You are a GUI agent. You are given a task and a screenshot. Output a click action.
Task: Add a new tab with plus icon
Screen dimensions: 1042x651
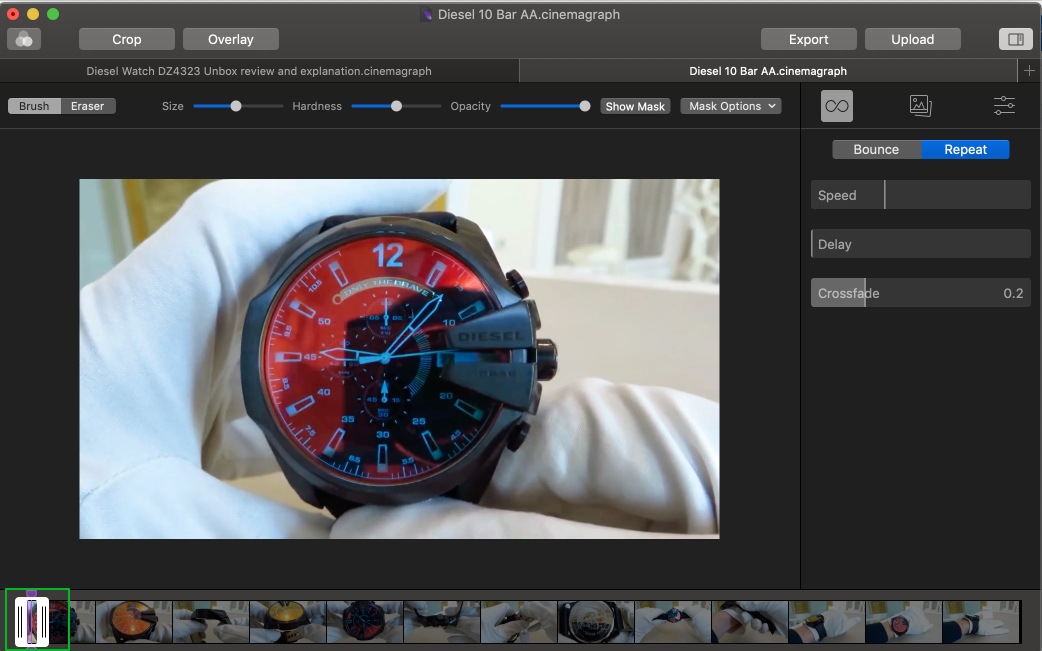pos(1029,70)
